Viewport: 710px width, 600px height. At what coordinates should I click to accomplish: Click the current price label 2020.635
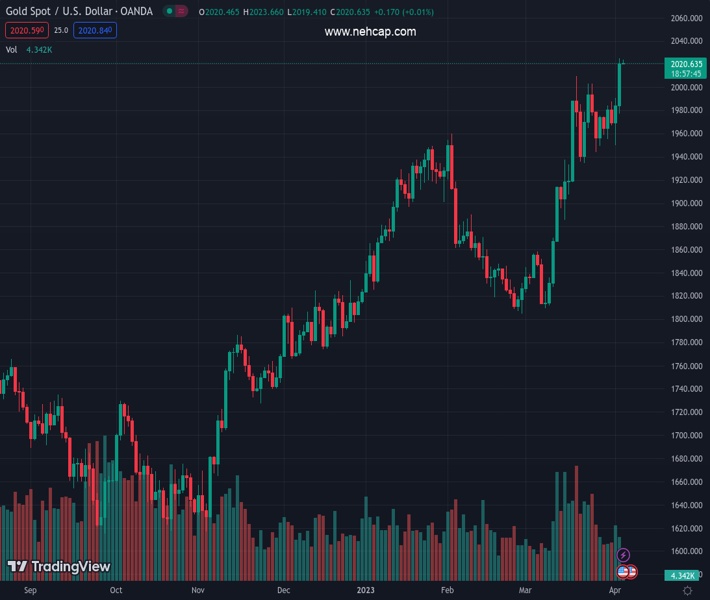(x=685, y=64)
